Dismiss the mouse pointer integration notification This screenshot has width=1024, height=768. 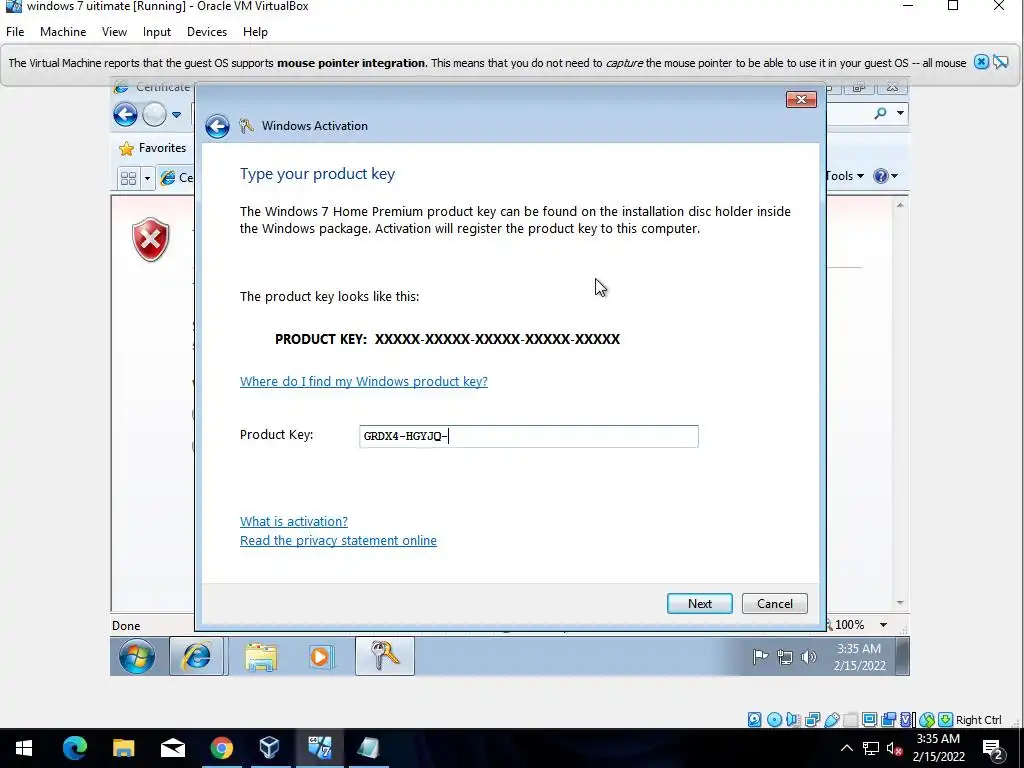click(981, 62)
